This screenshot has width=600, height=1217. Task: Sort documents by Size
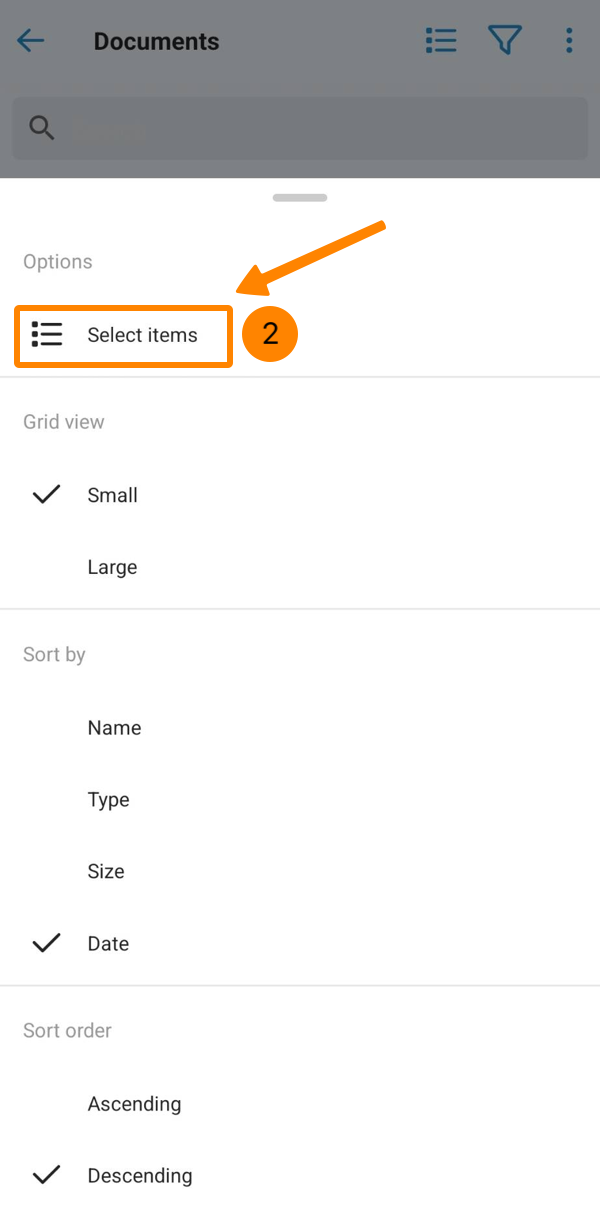click(x=106, y=872)
